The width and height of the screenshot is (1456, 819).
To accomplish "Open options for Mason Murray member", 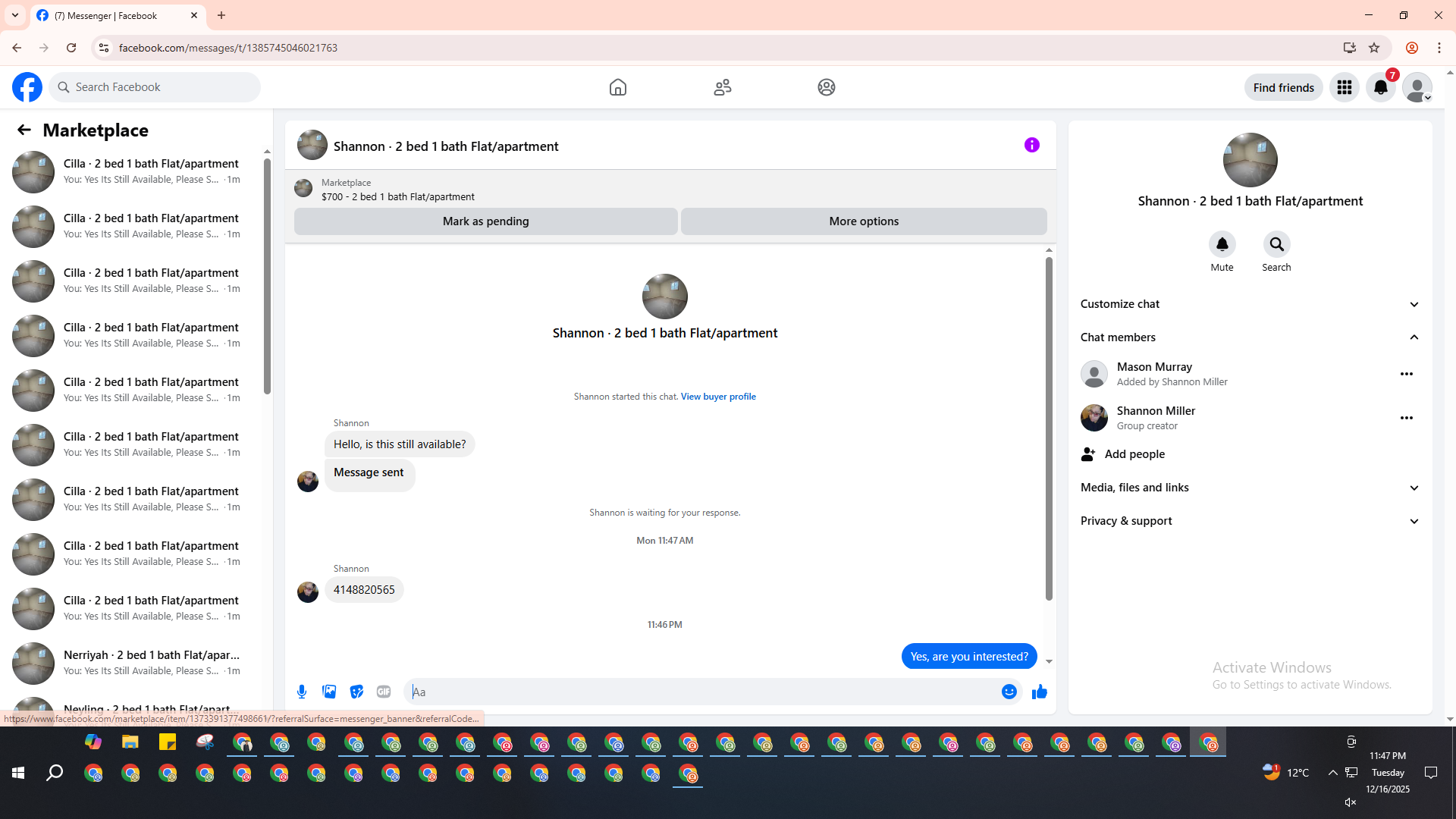I will click(1407, 374).
